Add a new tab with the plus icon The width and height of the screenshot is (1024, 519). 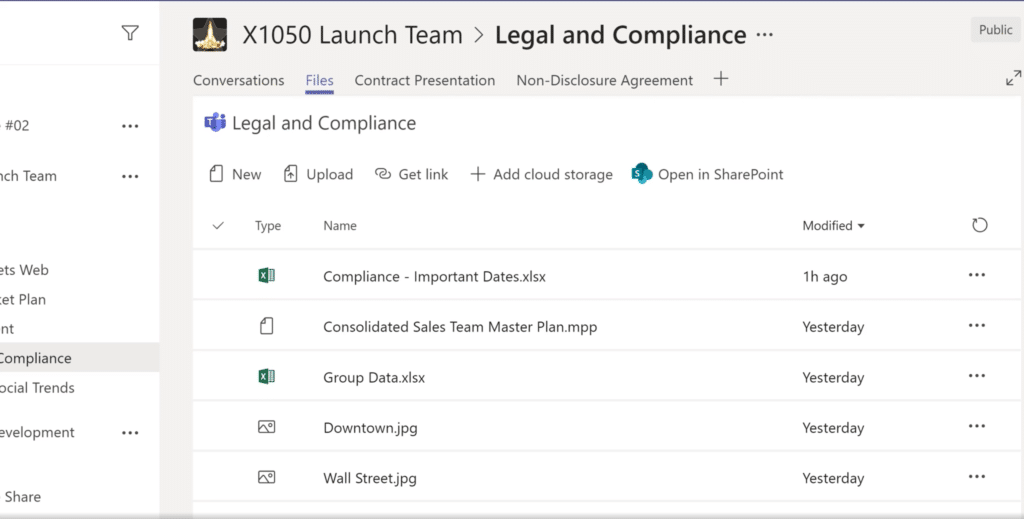pyautogui.click(x=720, y=79)
